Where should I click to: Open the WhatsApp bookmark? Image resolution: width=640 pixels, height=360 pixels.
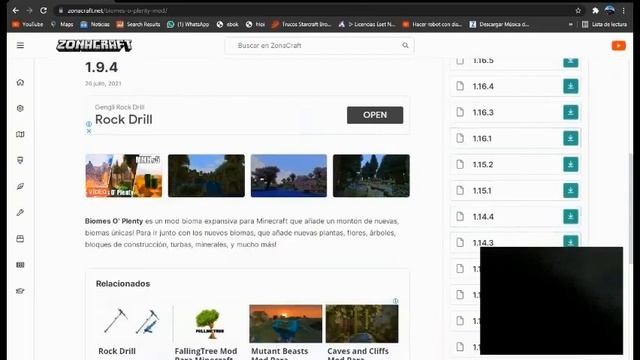(188, 24)
